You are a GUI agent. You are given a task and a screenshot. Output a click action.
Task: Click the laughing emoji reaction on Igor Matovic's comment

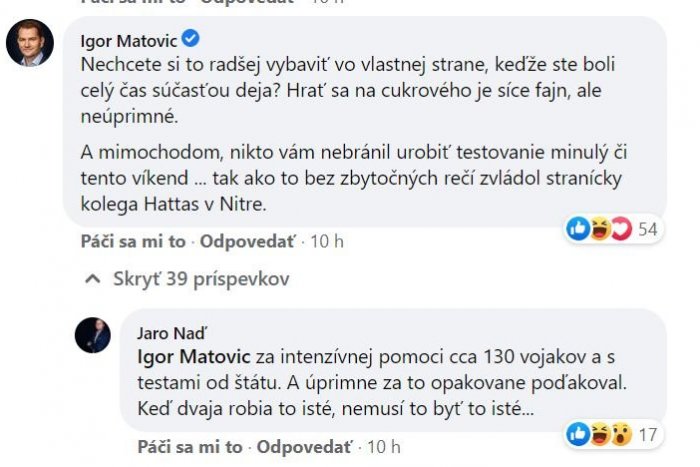point(600,229)
